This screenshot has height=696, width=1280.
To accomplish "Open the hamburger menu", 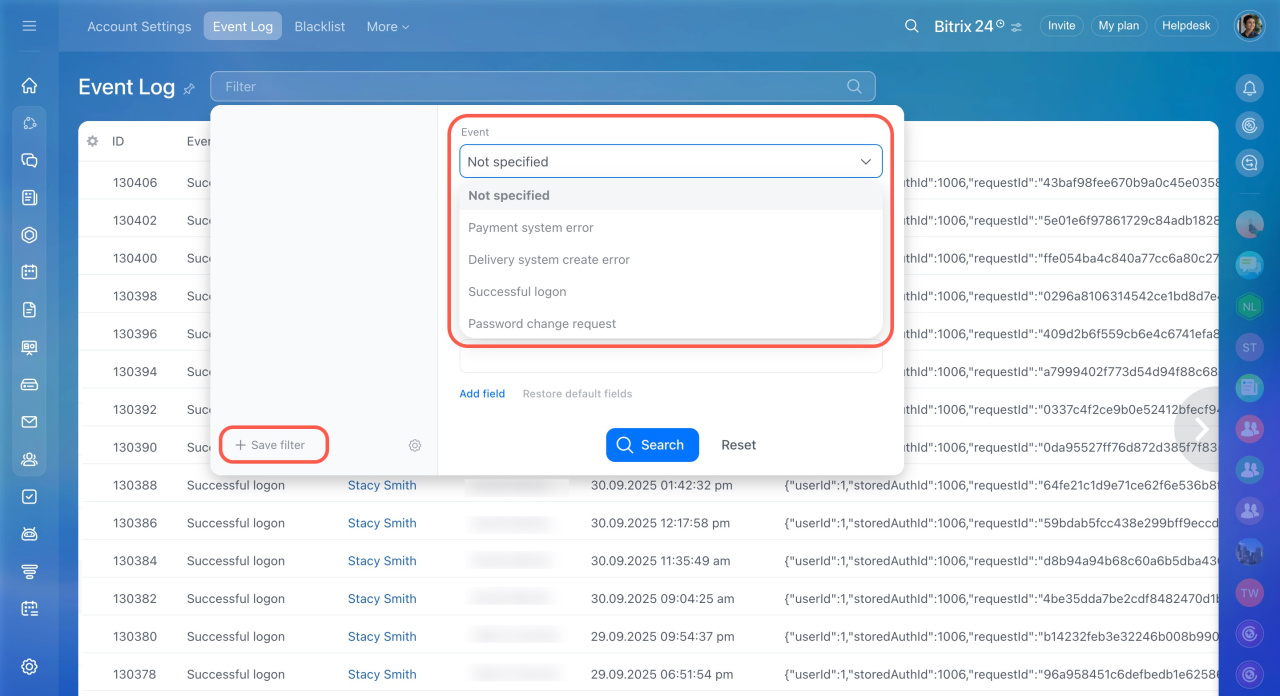I will pyautogui.click(x=29, y=26).
